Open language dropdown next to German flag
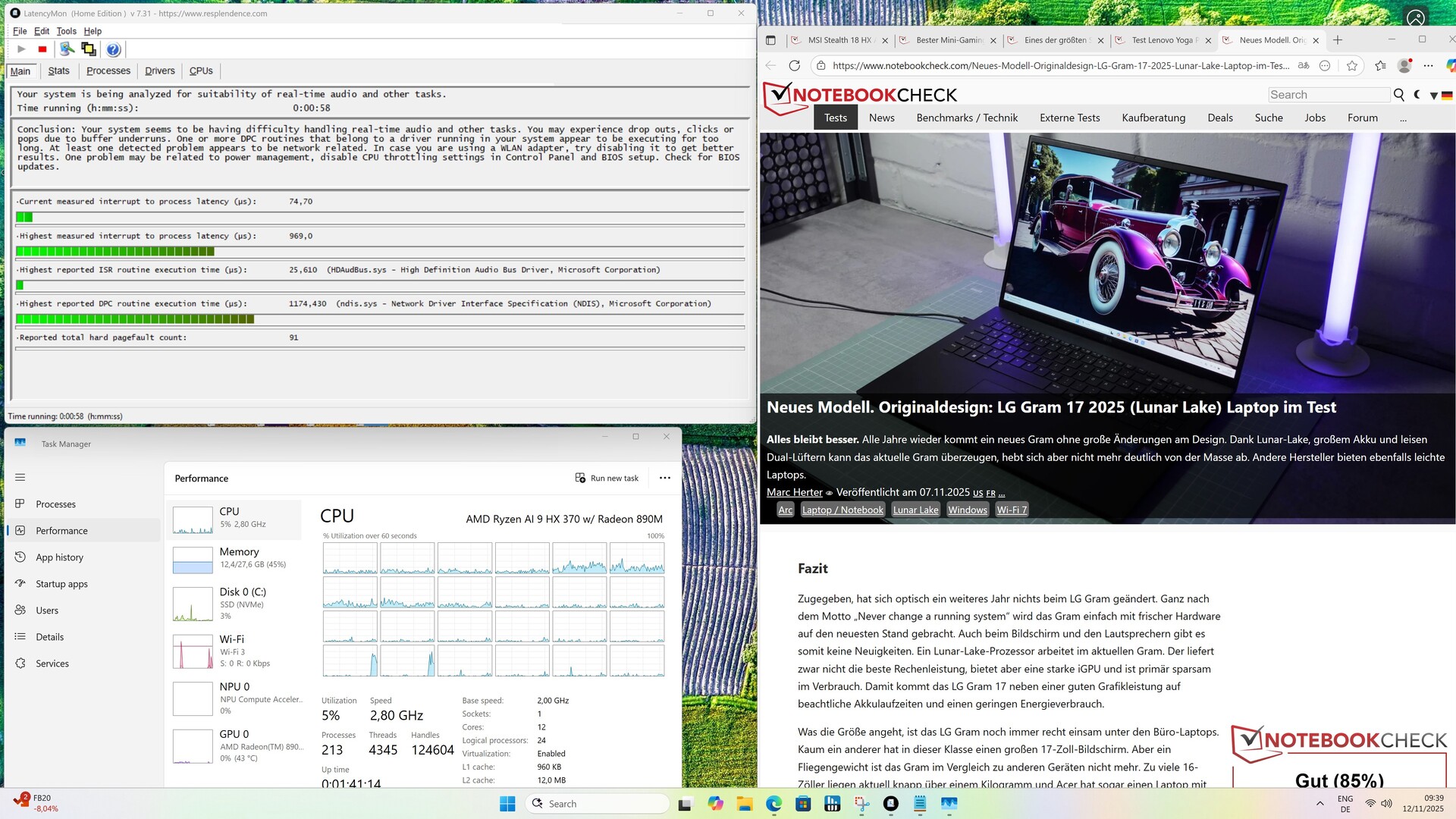 point(1433,96)
